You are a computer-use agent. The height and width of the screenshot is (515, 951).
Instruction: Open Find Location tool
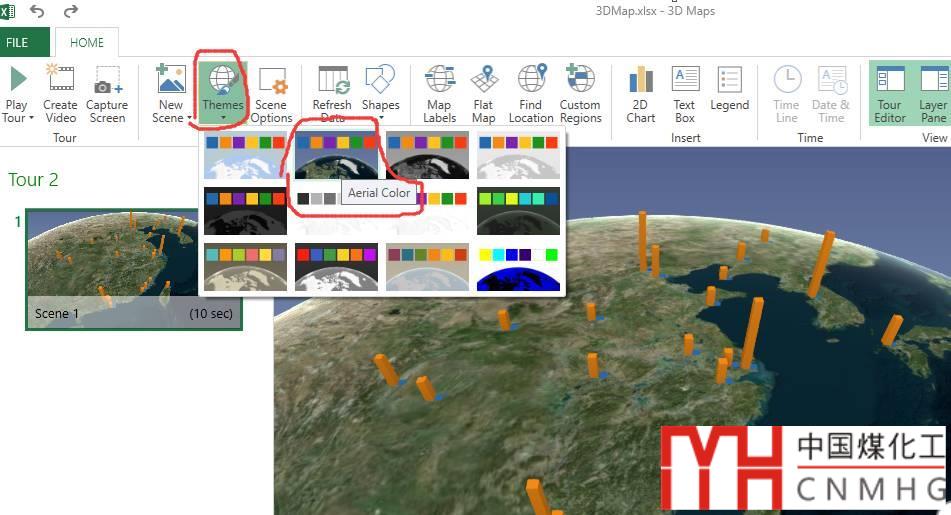tap(530, 93)
